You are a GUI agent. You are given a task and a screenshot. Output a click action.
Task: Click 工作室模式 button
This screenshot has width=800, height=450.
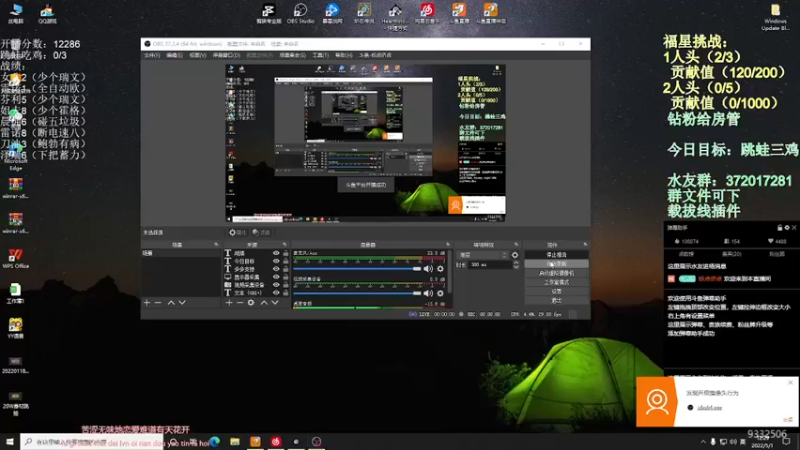click(556, 282)
